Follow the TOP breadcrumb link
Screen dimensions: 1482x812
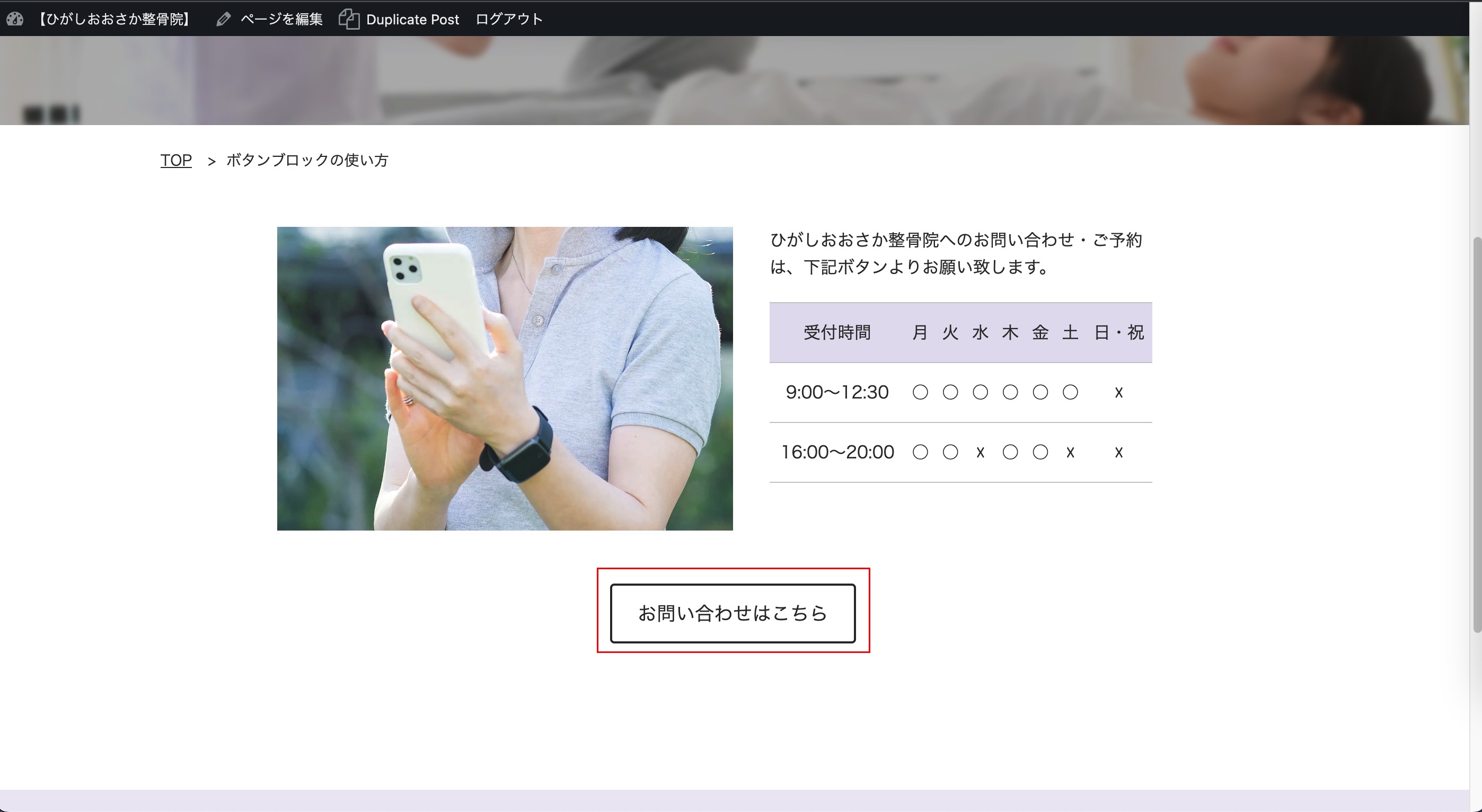tap(175, 160)
